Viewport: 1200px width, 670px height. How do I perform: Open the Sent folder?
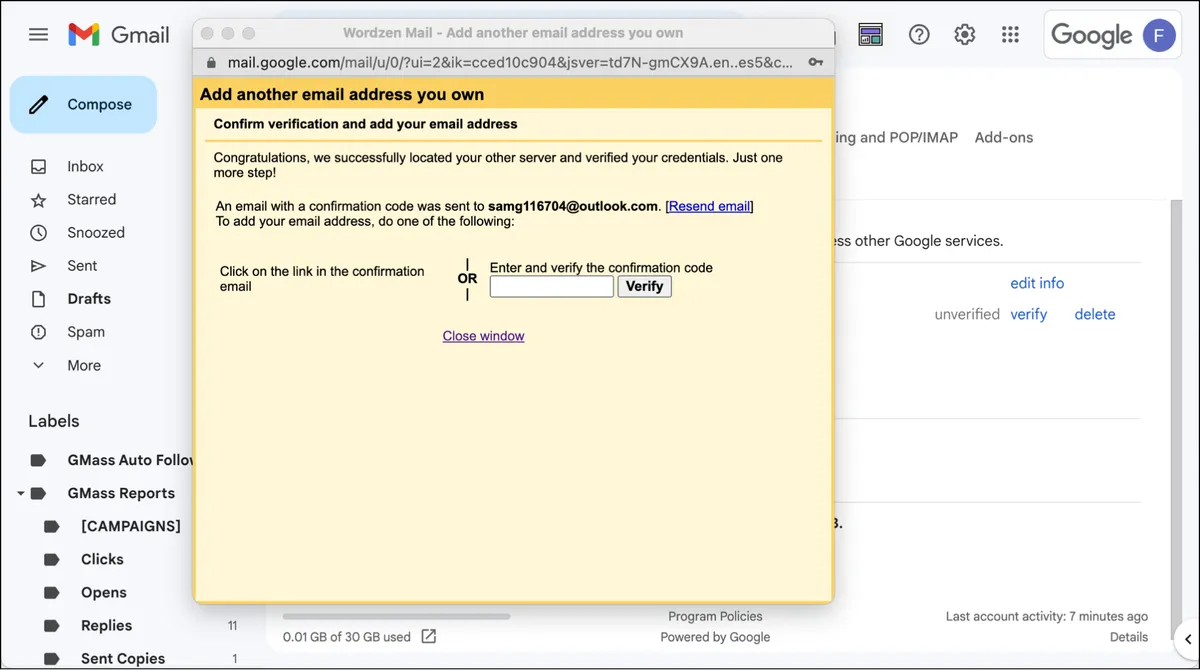(x=82, y=266)
